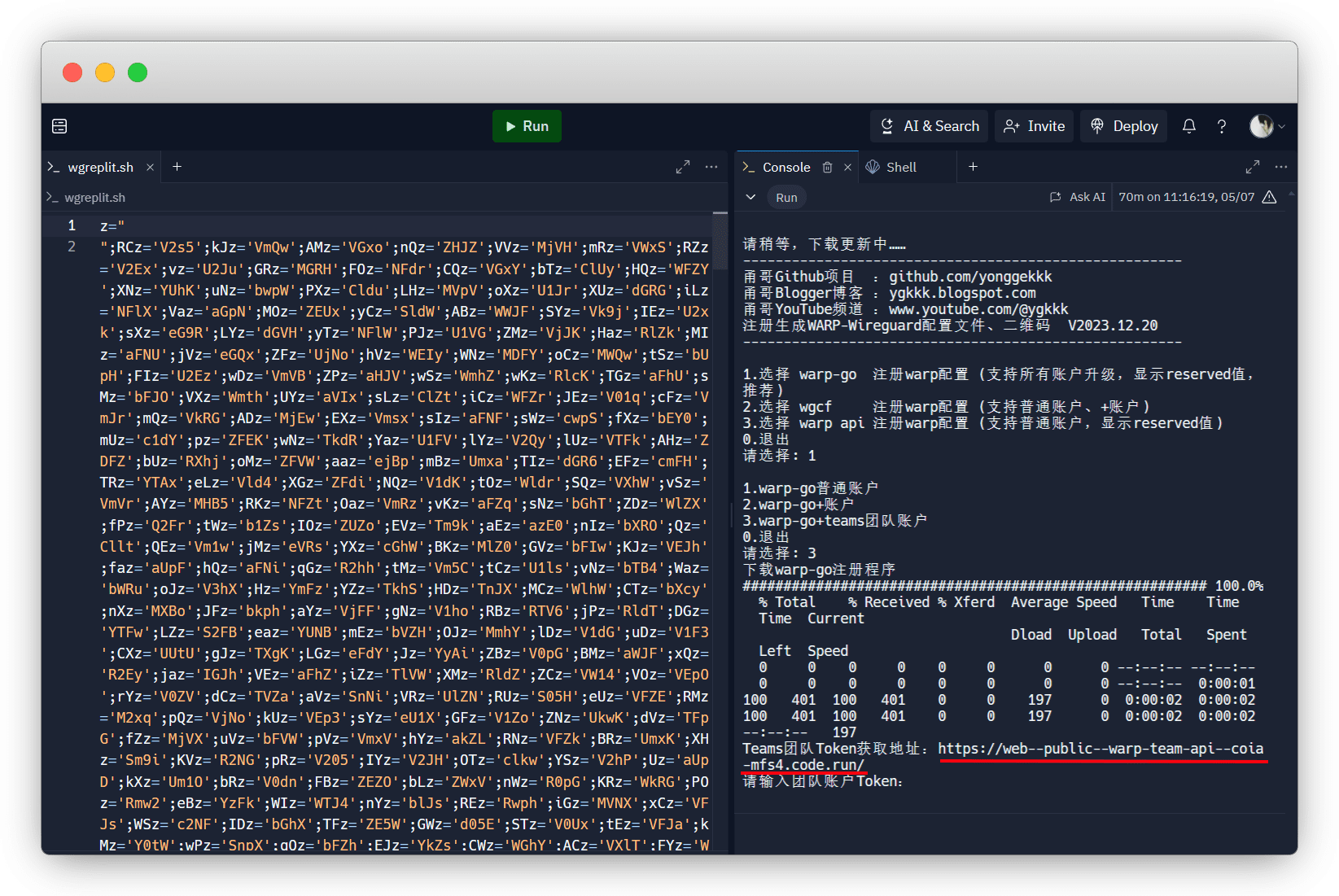Clear console with trash icon
The image size is (1339, 896).
click(x=827, y=167)
